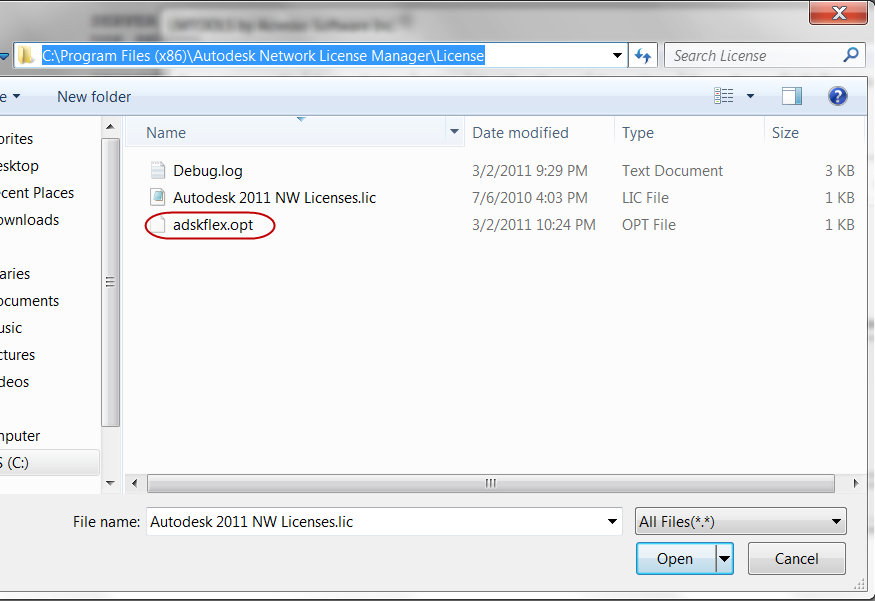This screenshot has height=601, width=875.
Task: Click the OPT File type cell
Action: 648,225
